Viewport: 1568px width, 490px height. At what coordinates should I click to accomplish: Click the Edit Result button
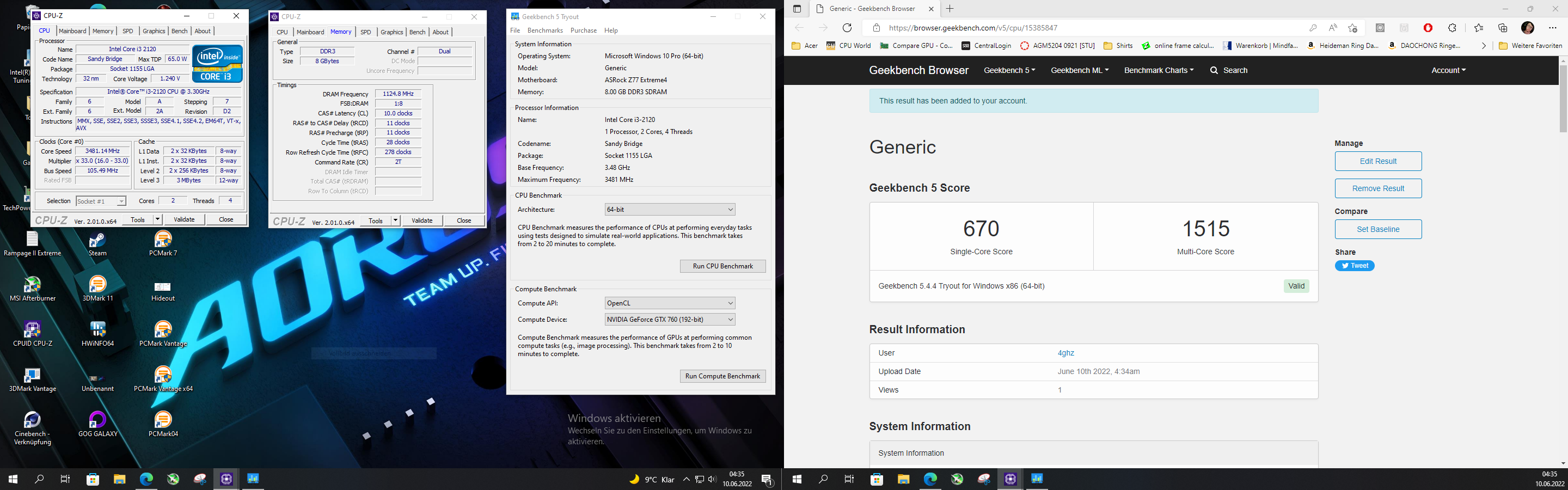tap(1378, 161)
